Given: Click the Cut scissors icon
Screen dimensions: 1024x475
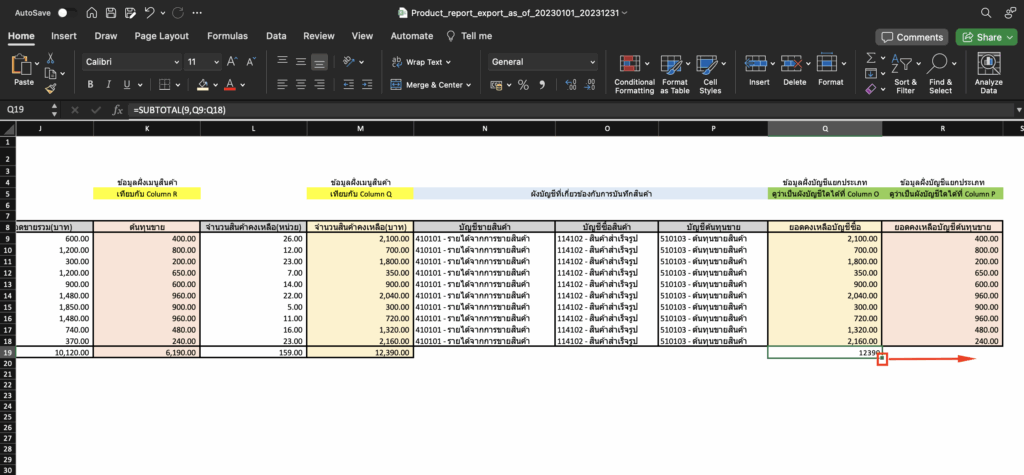Looking at the screenshot, I should point(51,59).
